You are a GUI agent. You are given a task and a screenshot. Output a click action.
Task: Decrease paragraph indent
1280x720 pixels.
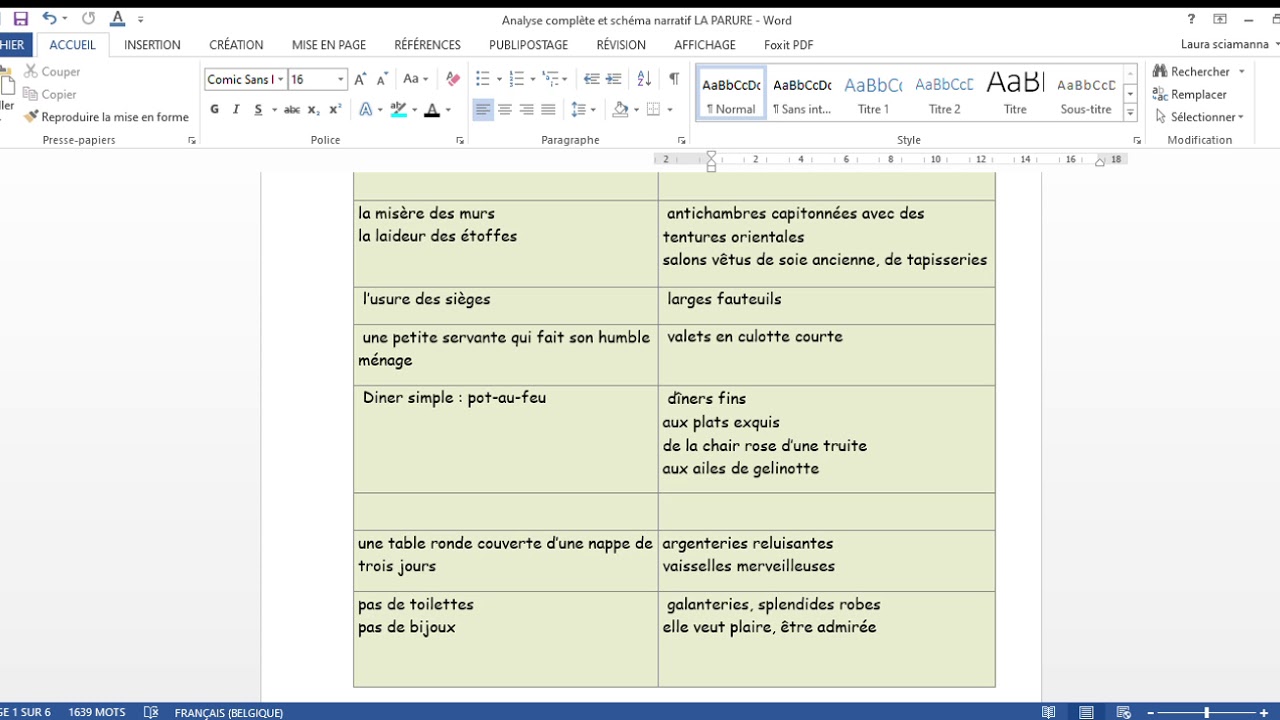pos(591,79)
